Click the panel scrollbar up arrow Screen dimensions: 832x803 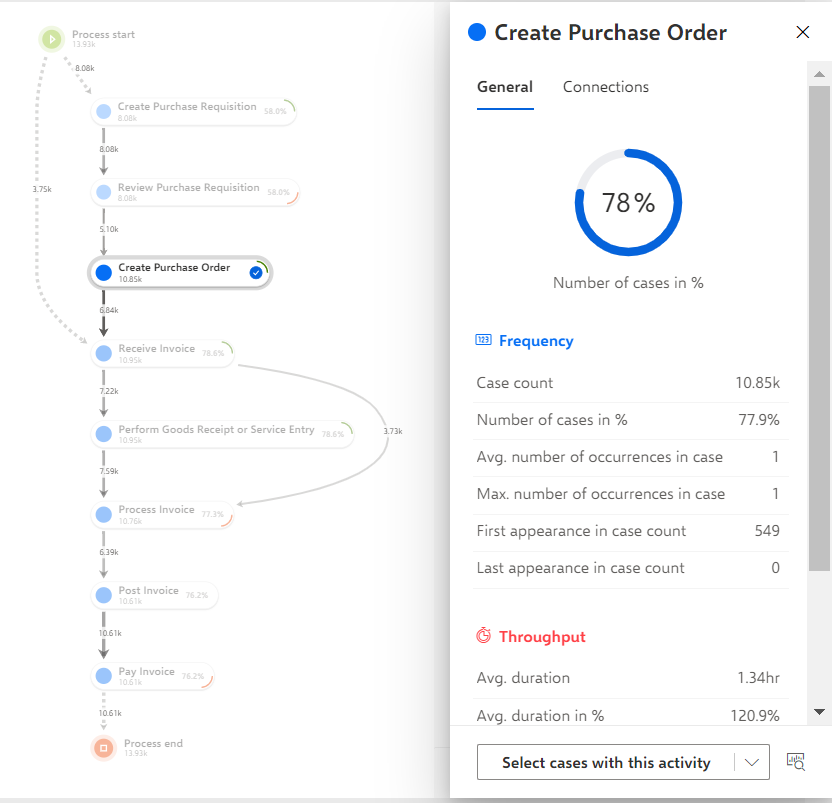819,74
